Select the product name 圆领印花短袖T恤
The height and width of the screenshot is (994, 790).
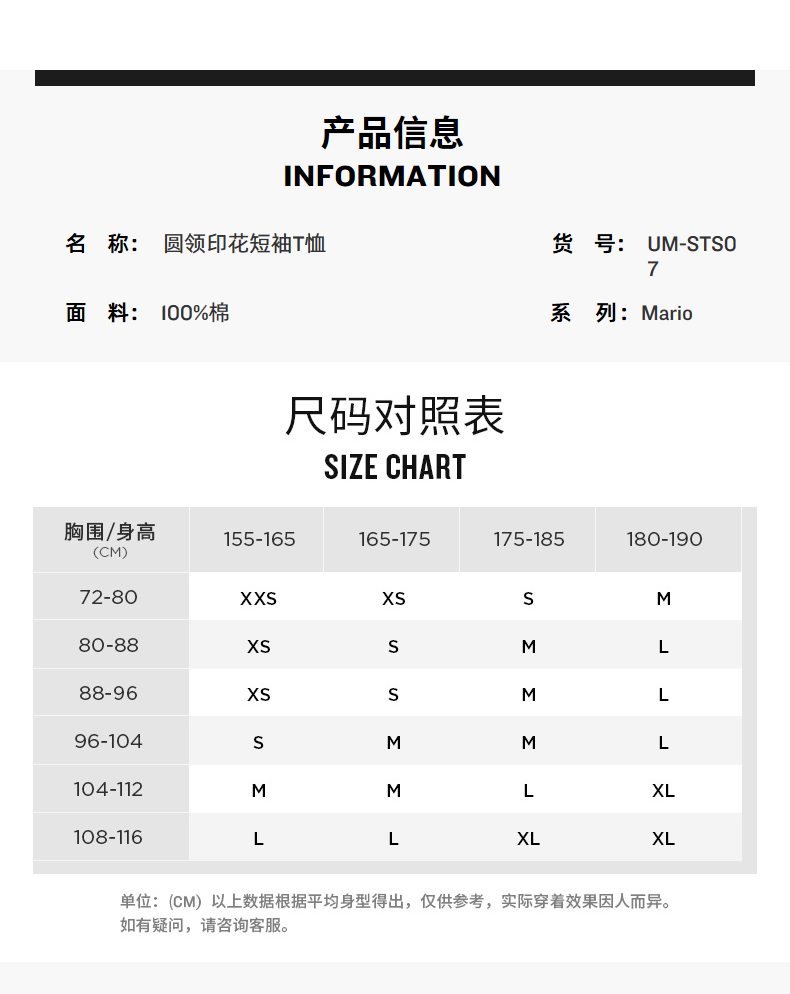point(245,244)
